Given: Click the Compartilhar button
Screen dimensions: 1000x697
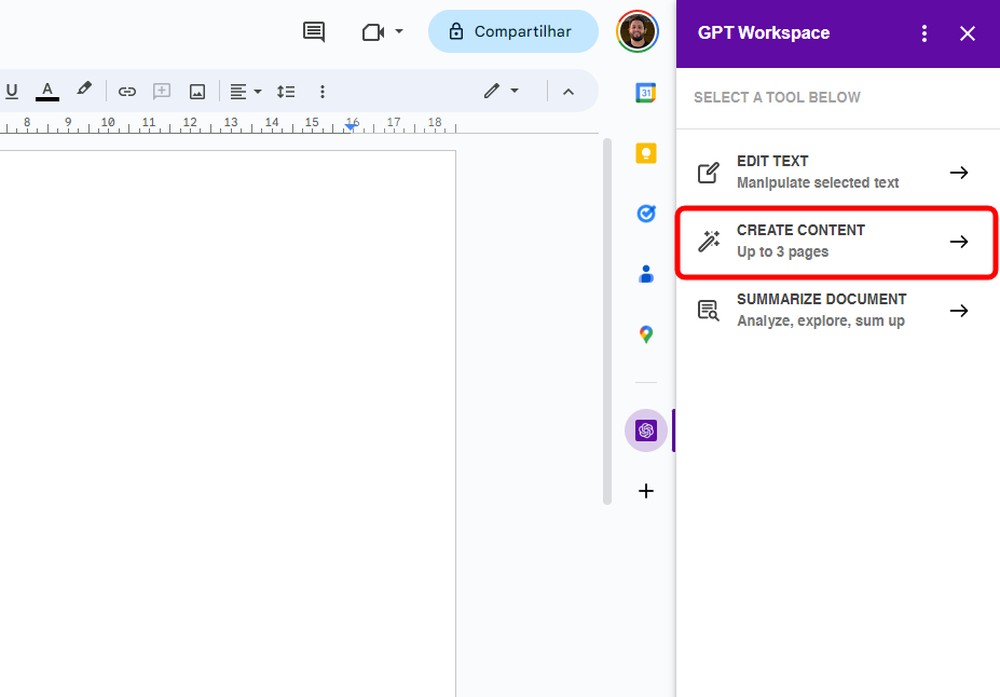Looking at the screenshot, I should (513, 31).
